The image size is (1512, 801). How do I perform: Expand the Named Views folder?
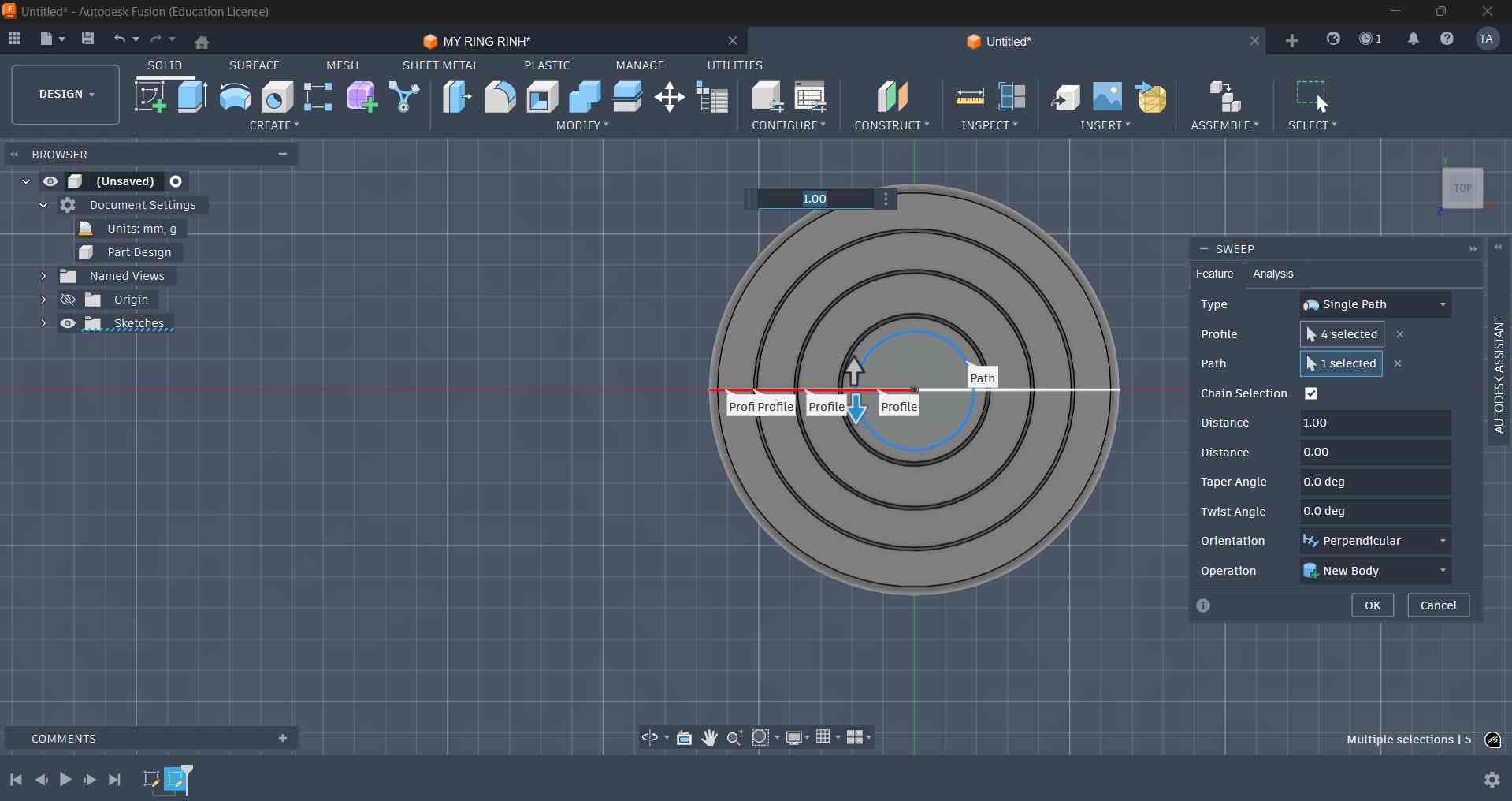(43, 276)
